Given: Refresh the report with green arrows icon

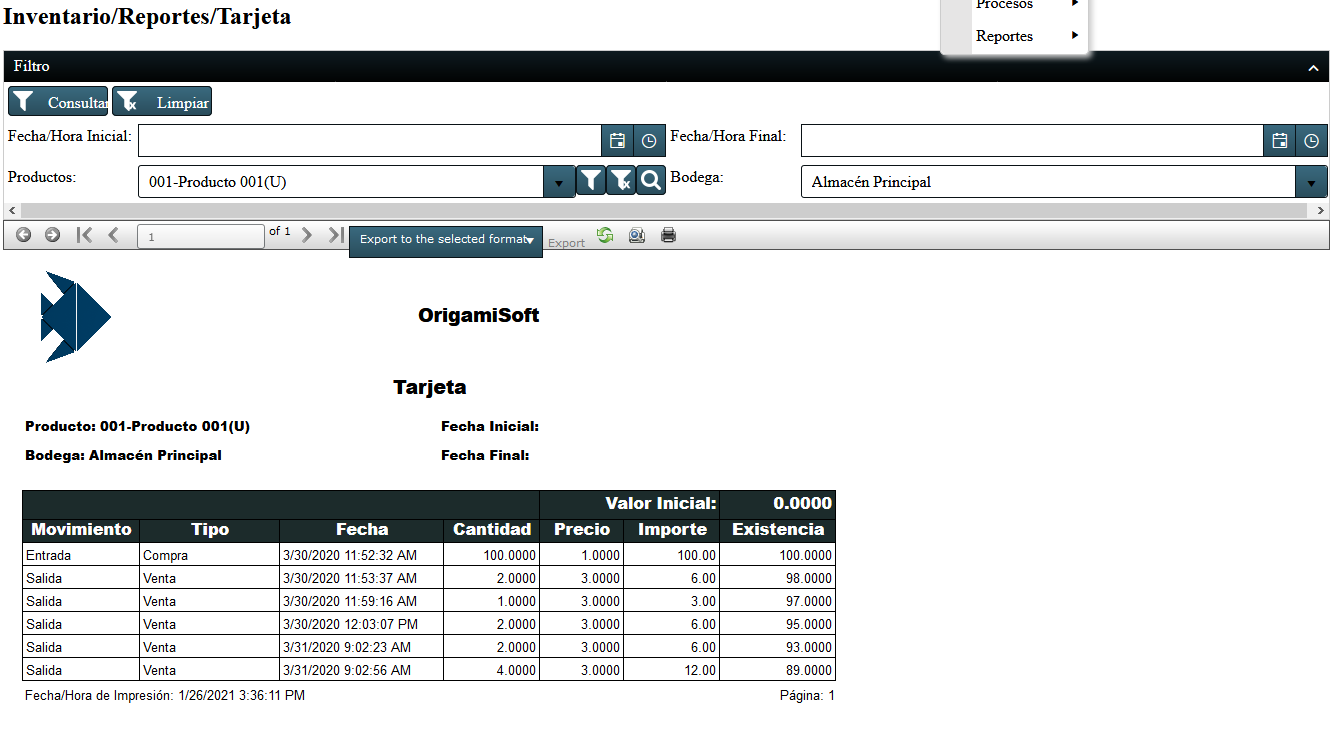Looking at the screenshot, I should 605,235.
